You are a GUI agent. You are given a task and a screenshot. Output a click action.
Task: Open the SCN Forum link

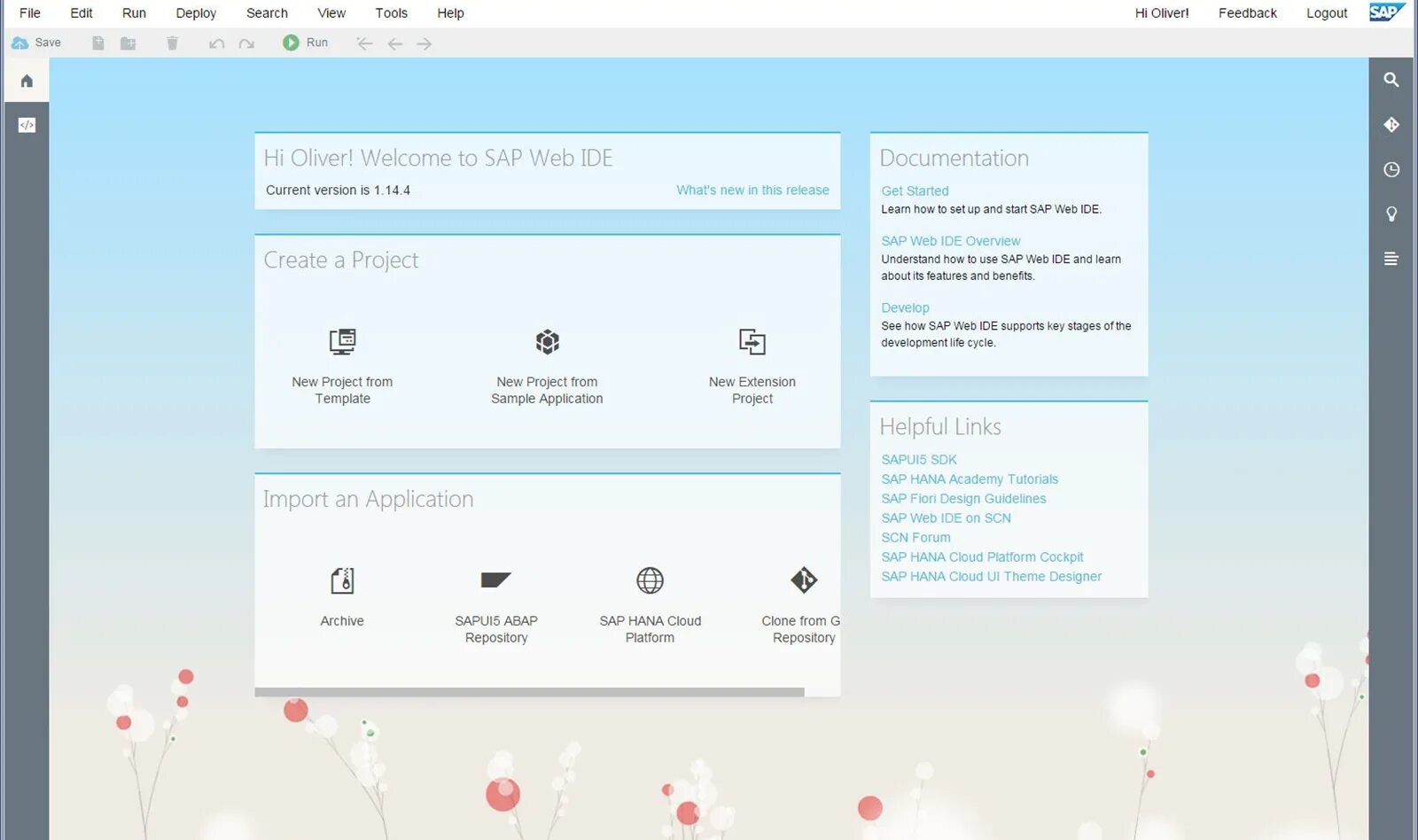[x=915, y=537]
